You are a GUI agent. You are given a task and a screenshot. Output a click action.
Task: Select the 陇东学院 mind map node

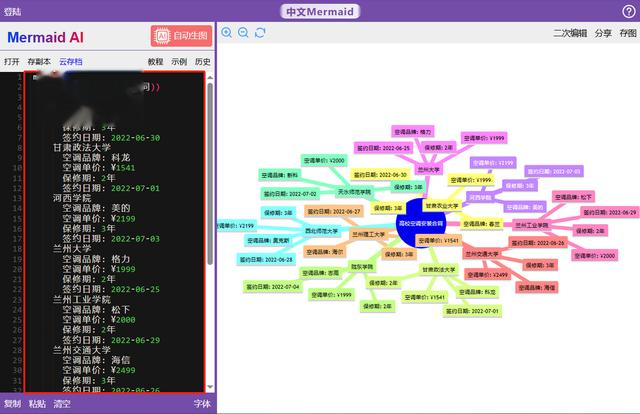(362, 267)
